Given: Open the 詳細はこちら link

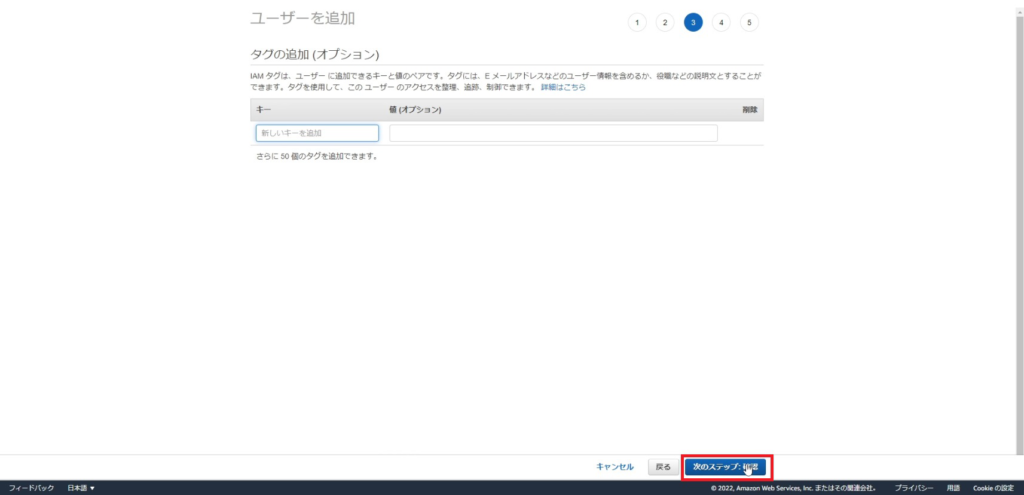Looking at the screenshot, I should coord(563,88).
